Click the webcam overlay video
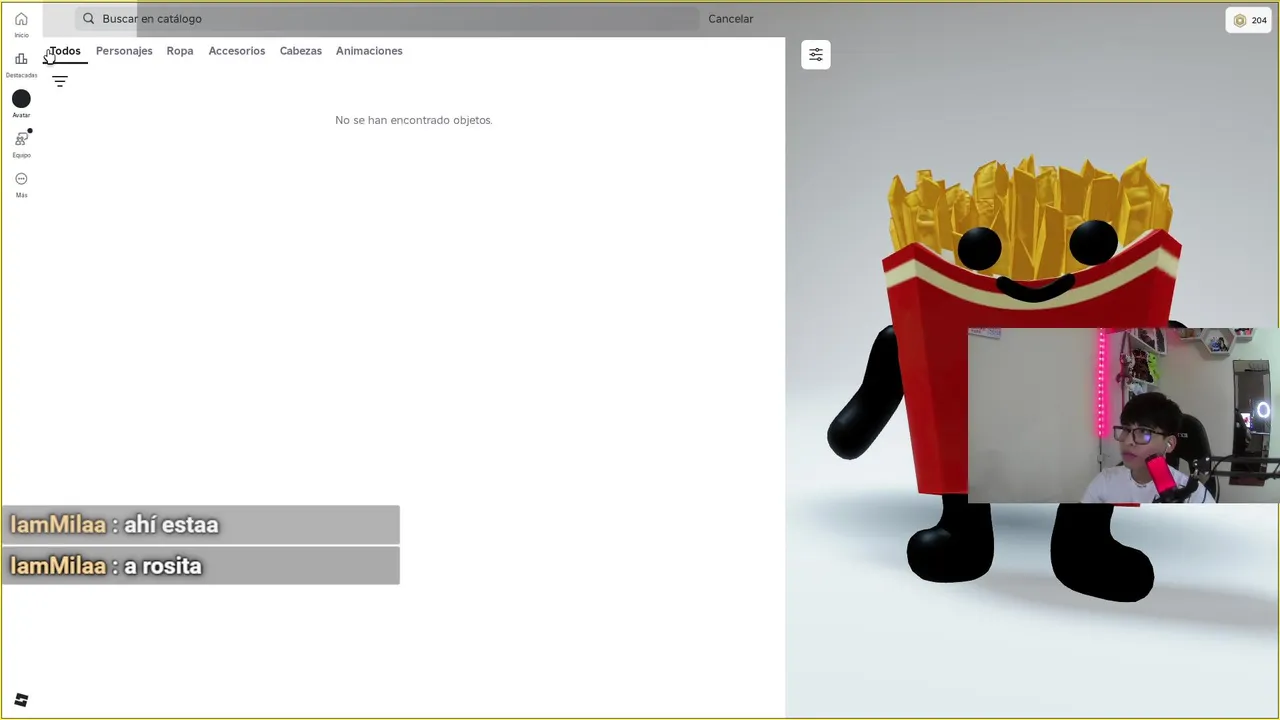 click(1123, 415)
